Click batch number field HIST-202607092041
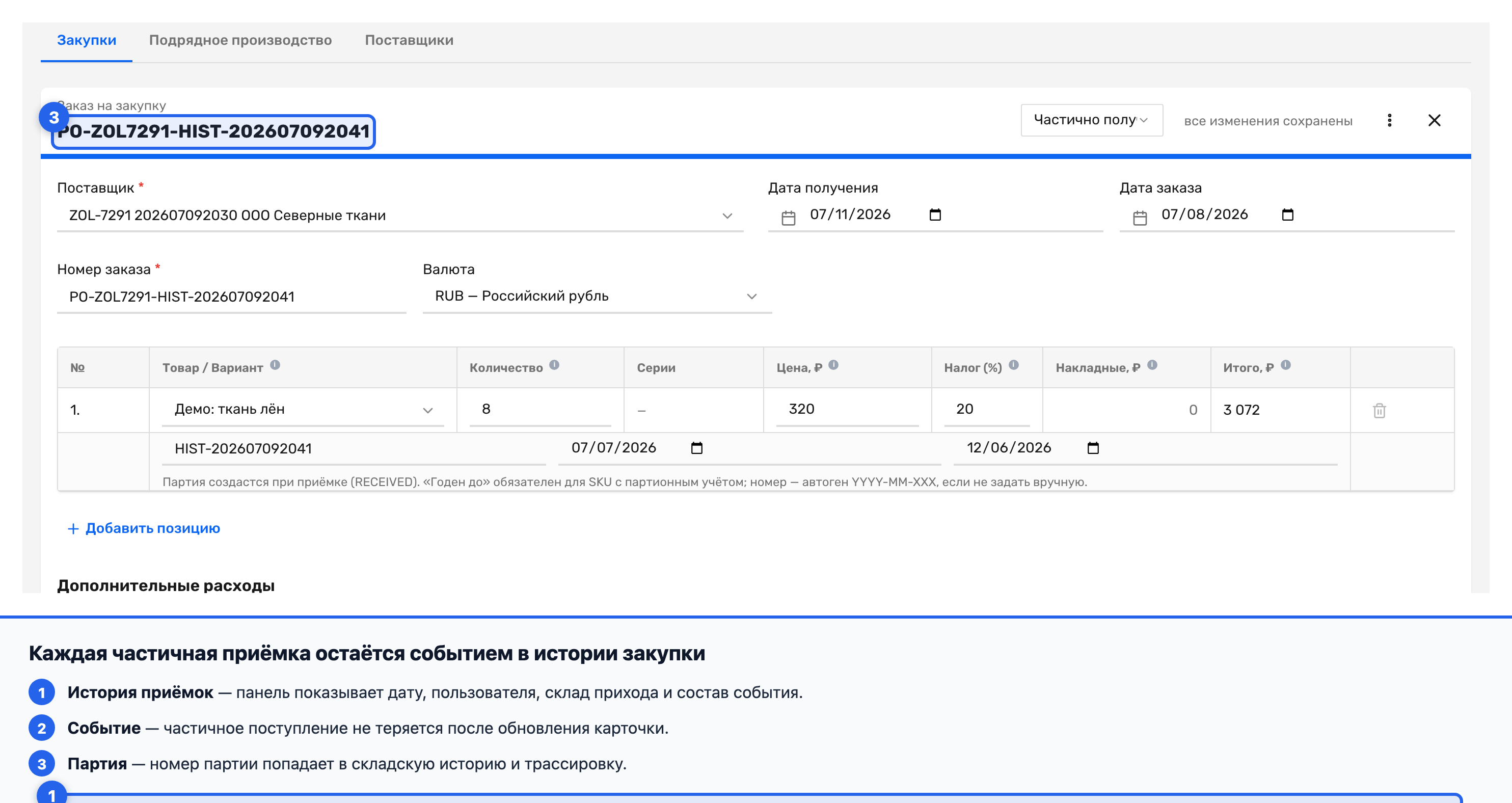The width and height of the screenshot is (1512, 803). [x=354, y=448]
